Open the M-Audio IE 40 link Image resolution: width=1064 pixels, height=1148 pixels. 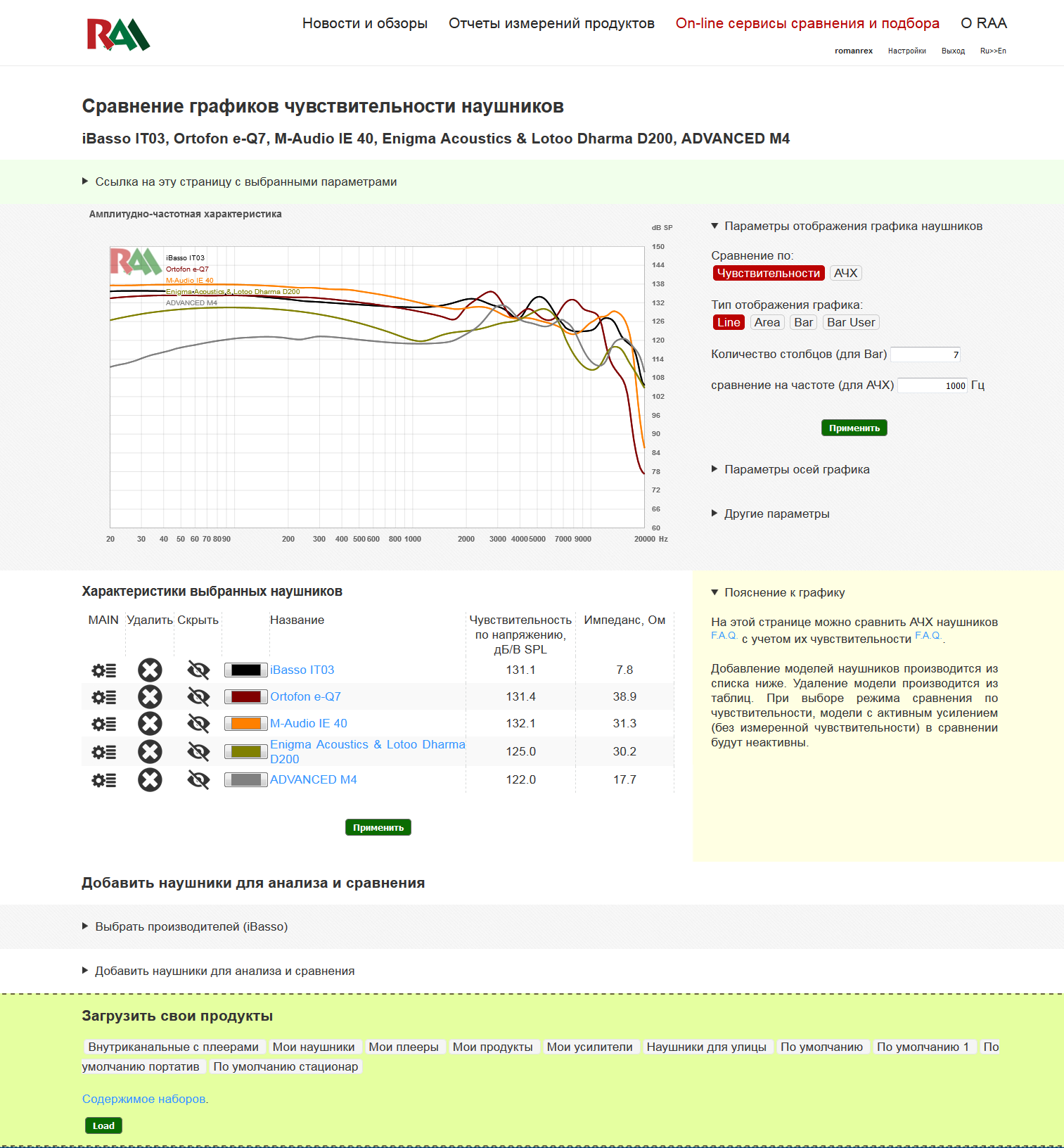(309, 723)
